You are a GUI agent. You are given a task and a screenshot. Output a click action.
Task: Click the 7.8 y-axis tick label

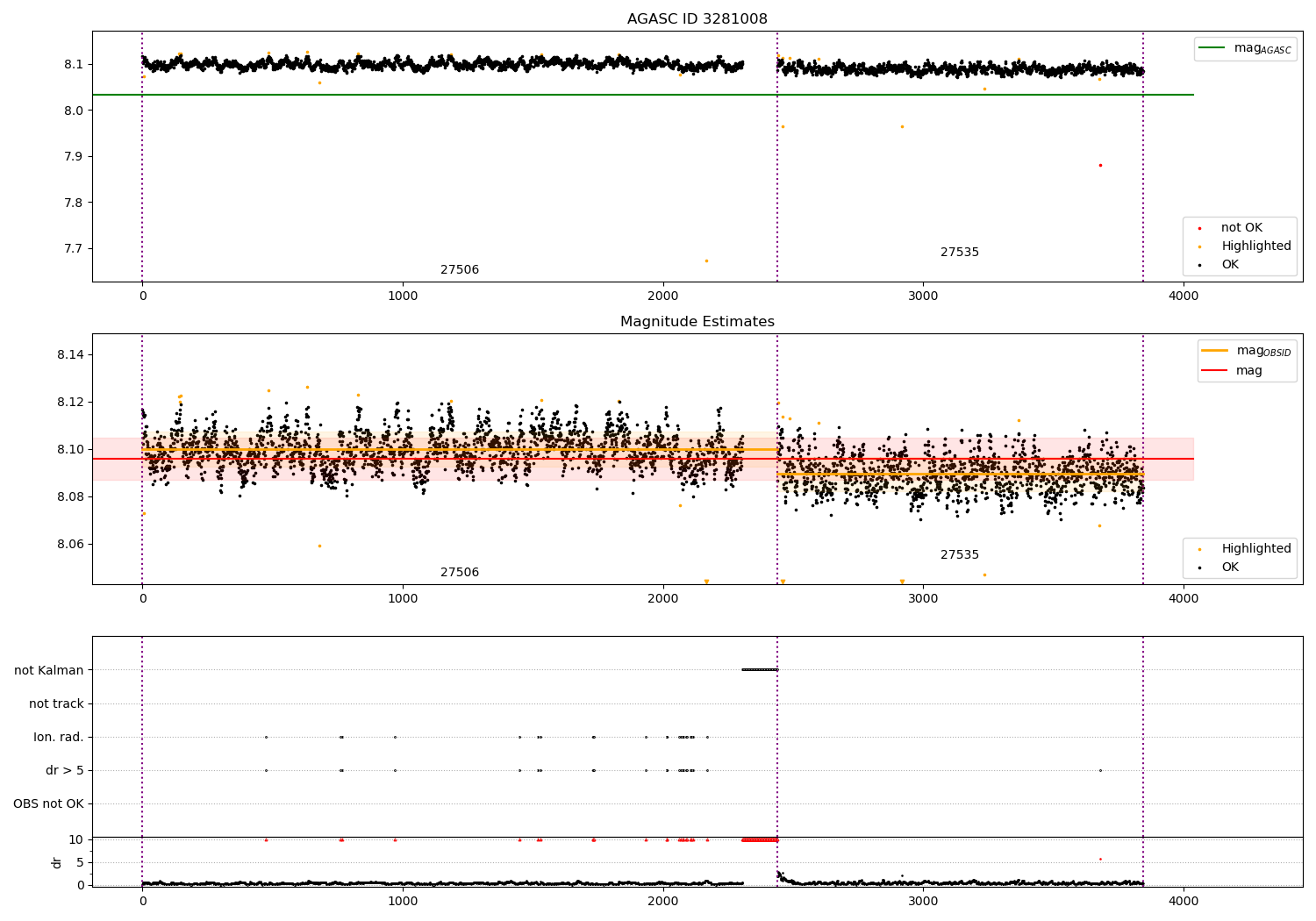pos(74,203)
